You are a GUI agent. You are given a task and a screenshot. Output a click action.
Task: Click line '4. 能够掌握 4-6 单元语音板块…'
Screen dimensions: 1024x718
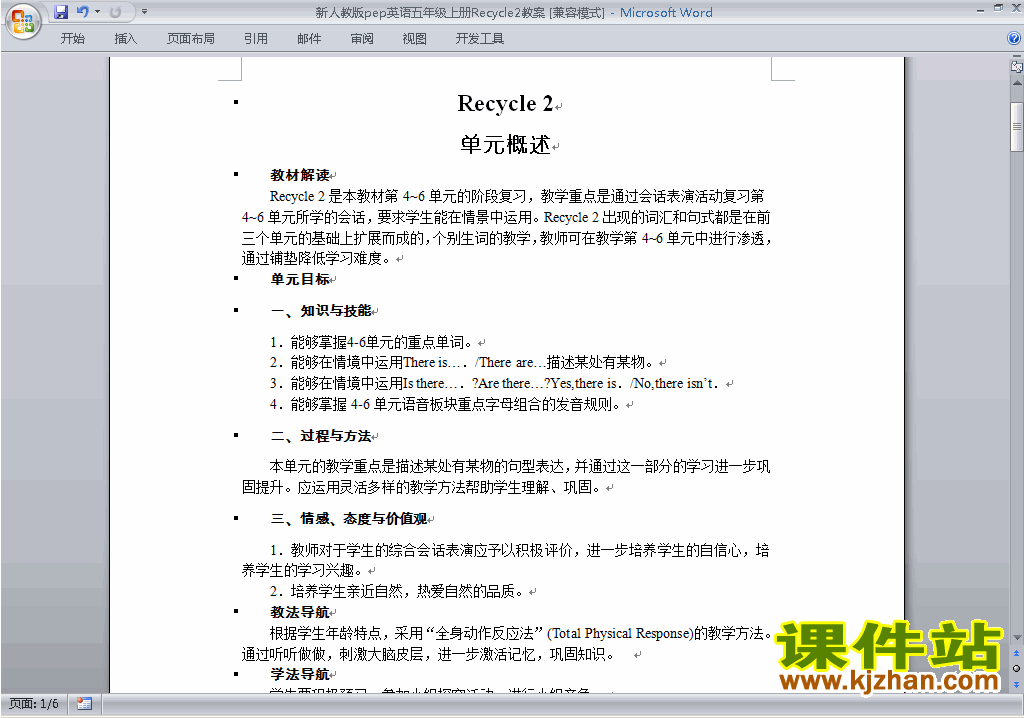[445, 404]
